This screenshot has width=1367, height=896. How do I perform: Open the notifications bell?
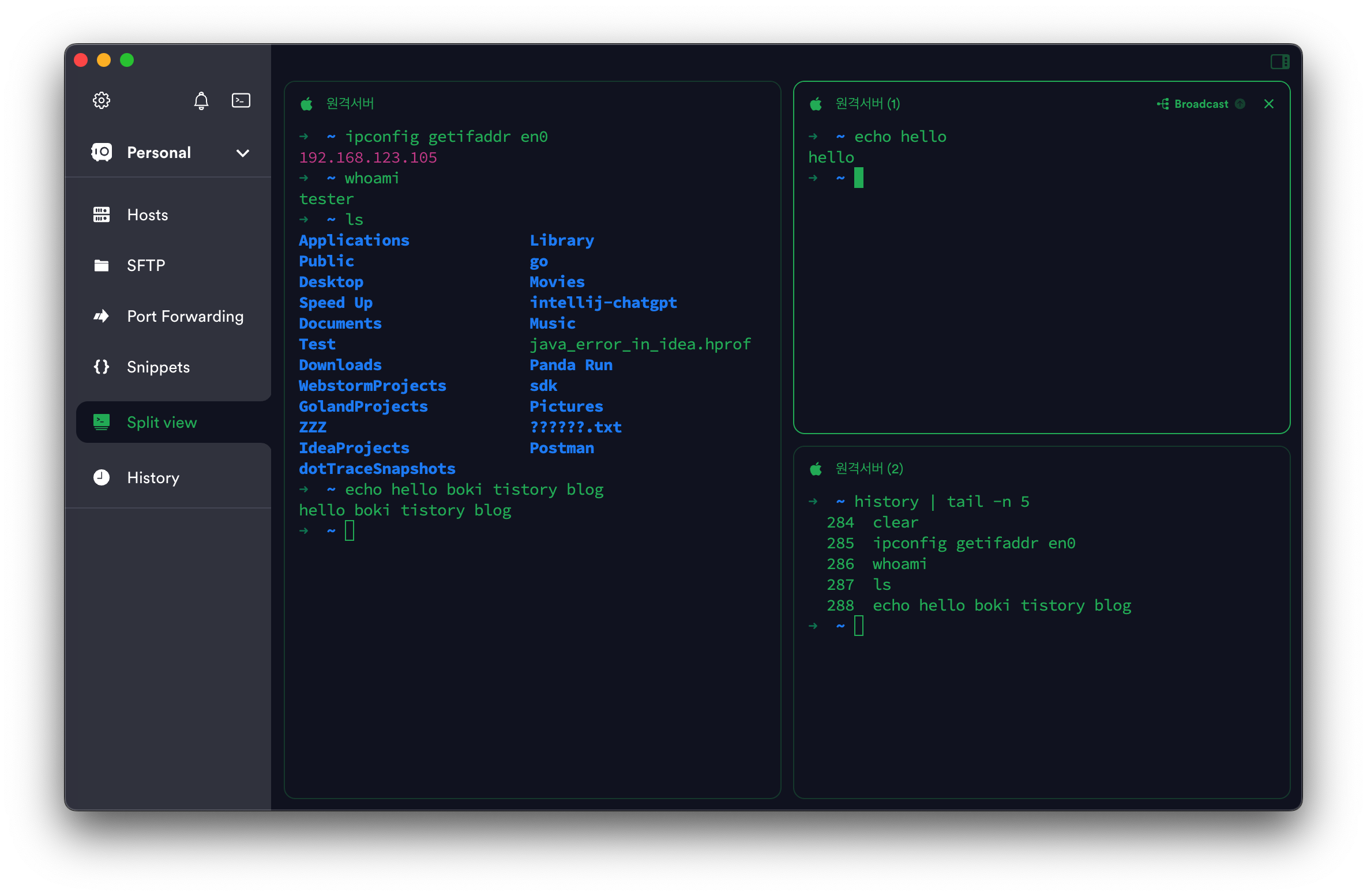click(x=201, y=101)
